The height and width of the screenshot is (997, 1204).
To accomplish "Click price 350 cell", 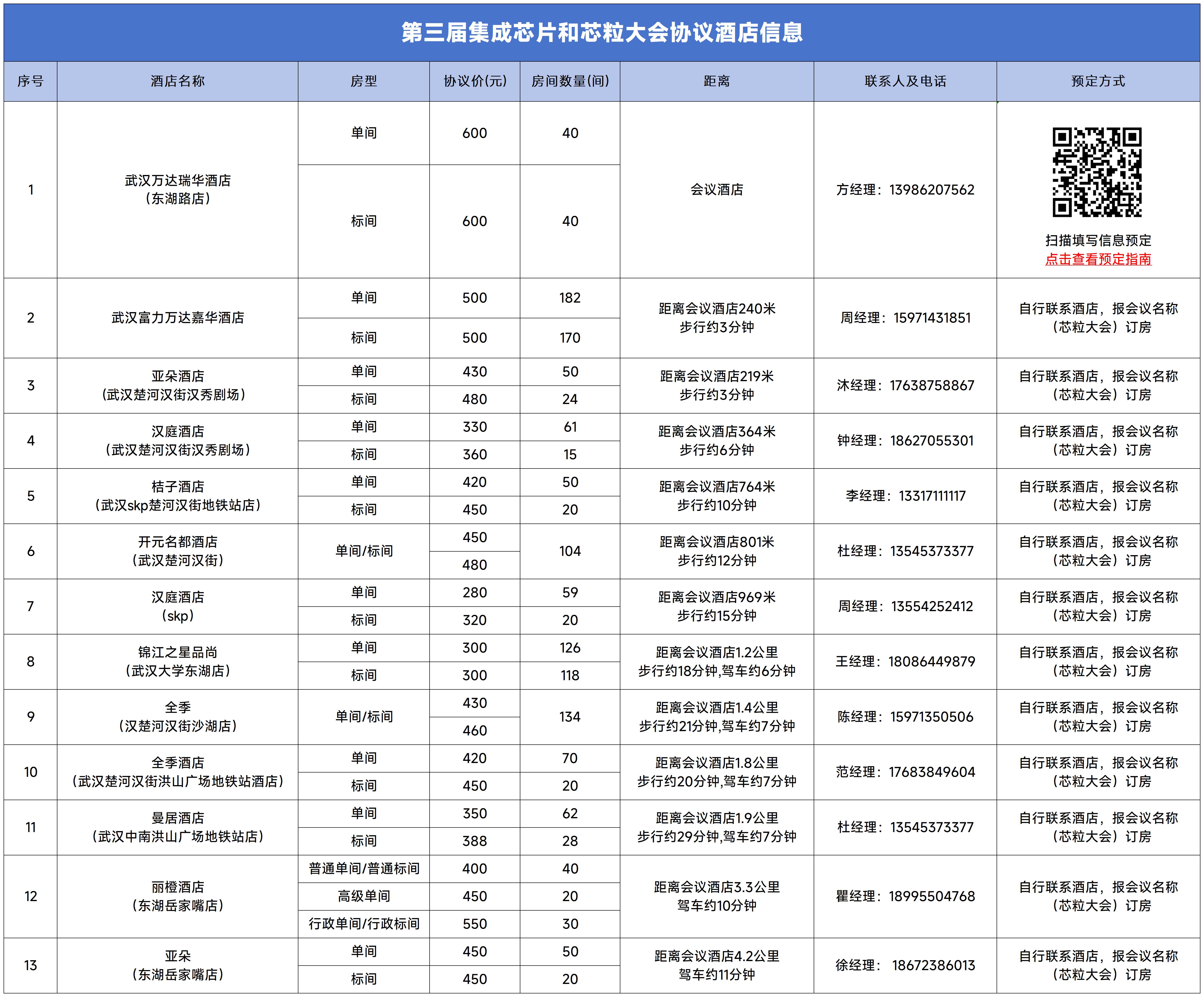I will point(475,813).
